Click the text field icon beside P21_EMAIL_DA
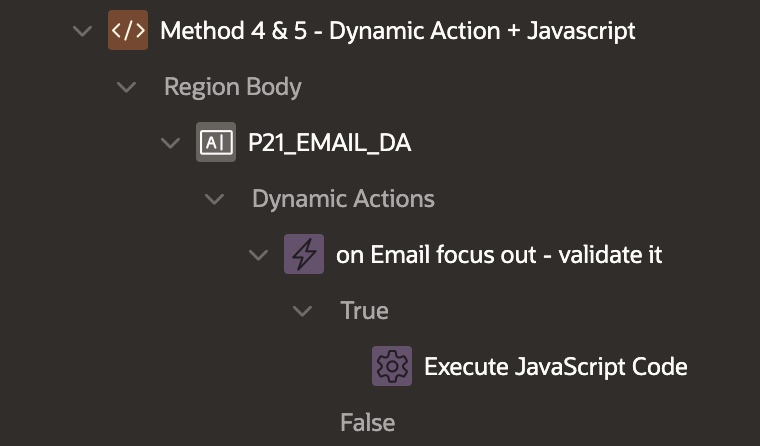This screenshot has width=760, height=446. tap(216, 143)
